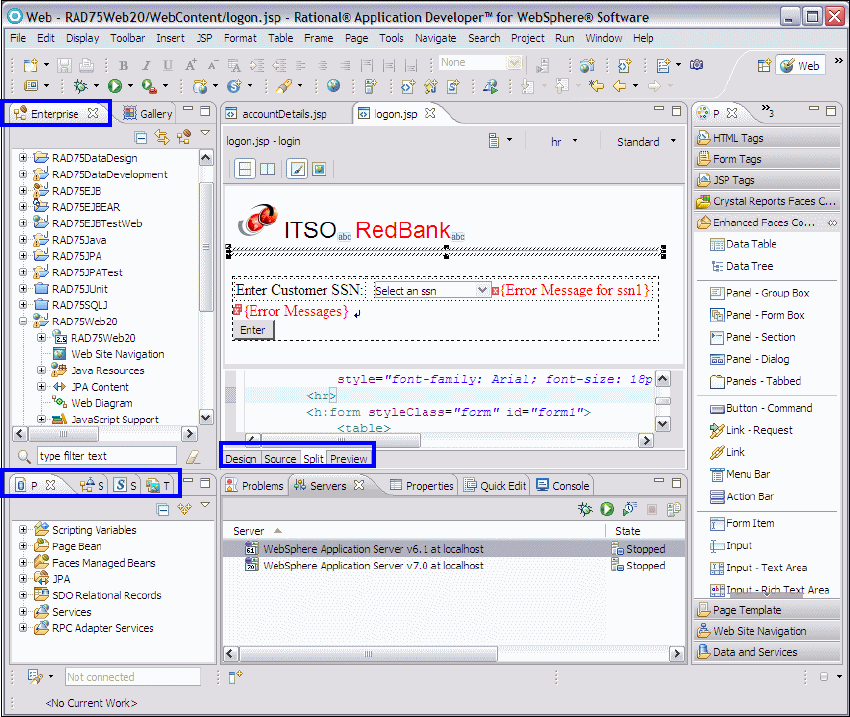The width and height of the screenshot is (850, 717).
Task: Click the Bold formatting icon
Action: [124, 66]
